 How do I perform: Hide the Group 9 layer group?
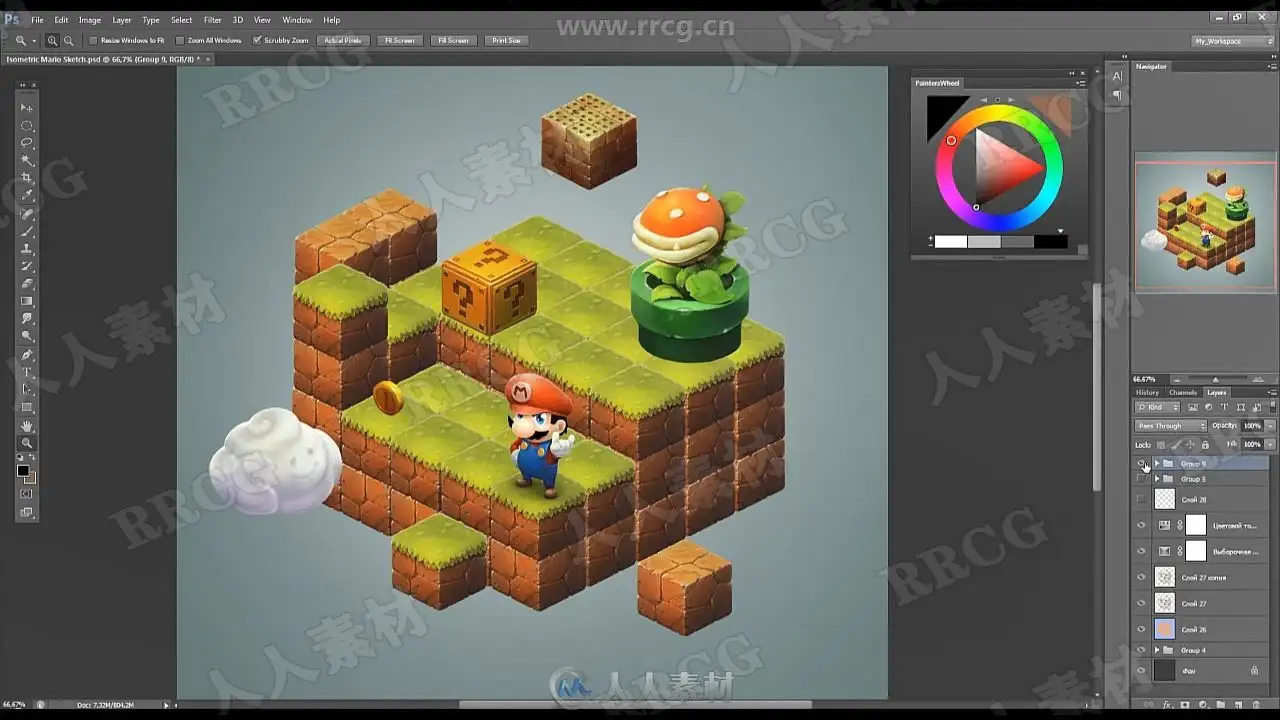1141,464
